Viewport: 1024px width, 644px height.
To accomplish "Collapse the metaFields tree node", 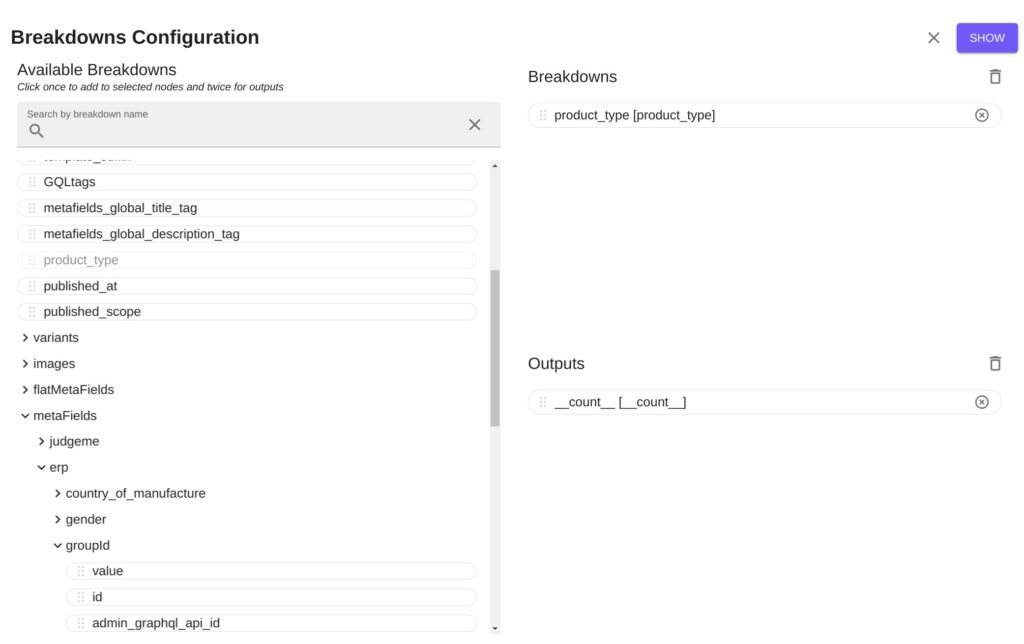I will coord(25,416).
